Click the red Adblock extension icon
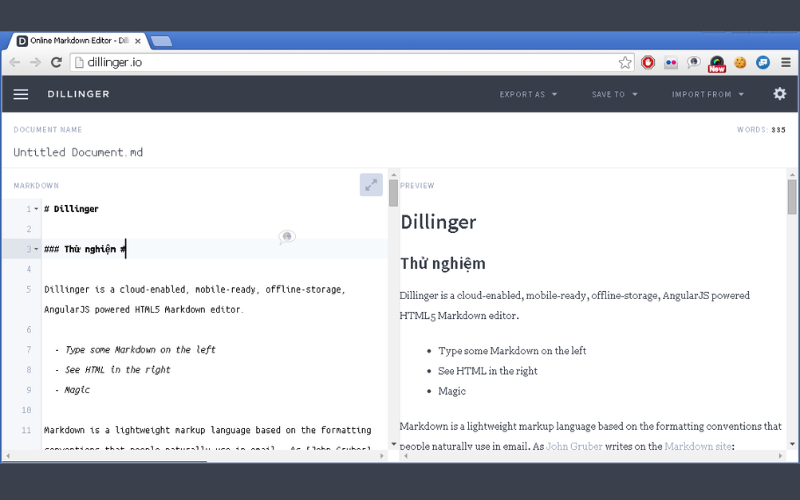Image resolution: width=800 pixels, height=500 pixels. click(x=648, y=62)
